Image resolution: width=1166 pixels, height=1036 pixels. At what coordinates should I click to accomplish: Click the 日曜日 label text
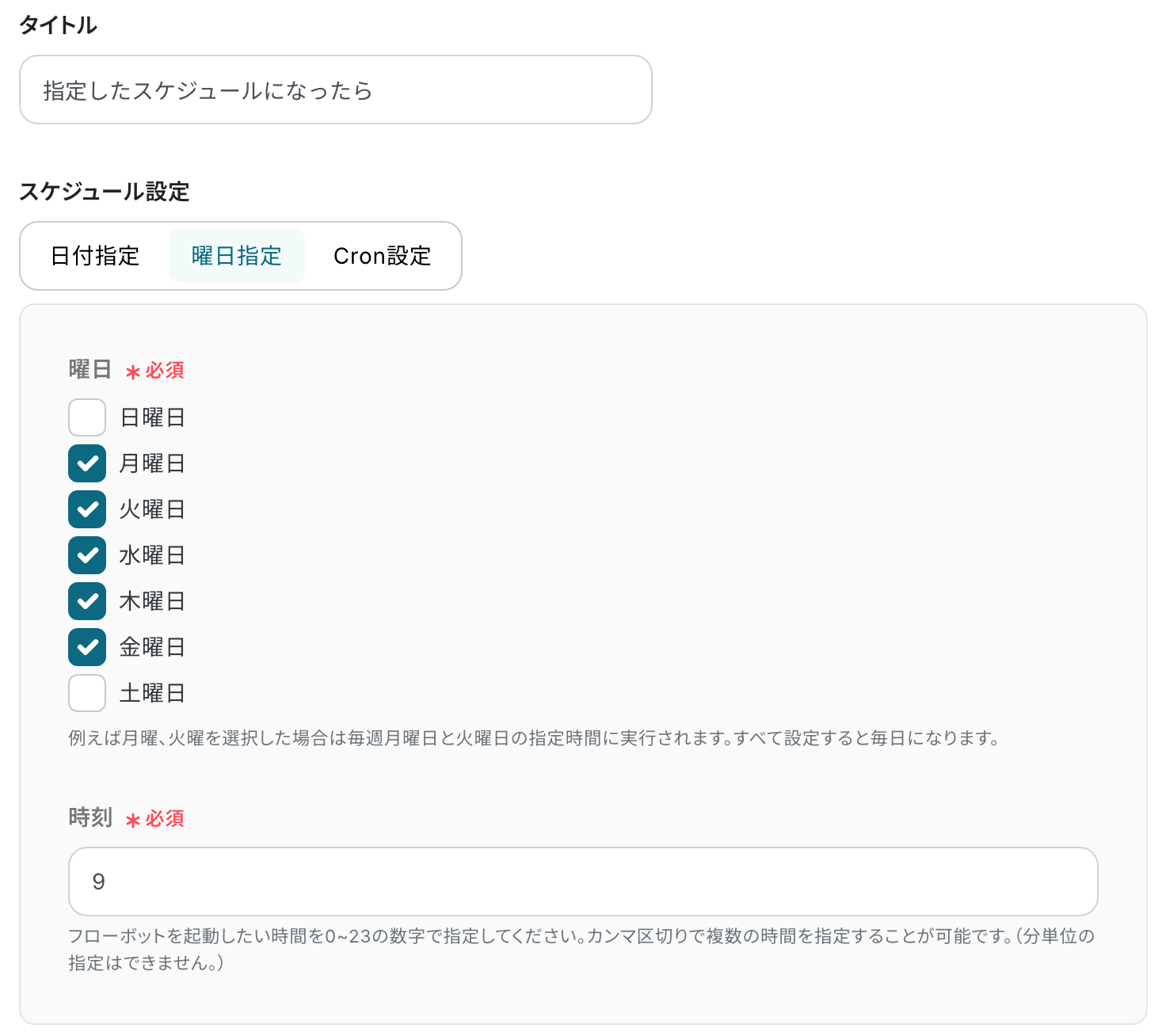coord(152,417)
